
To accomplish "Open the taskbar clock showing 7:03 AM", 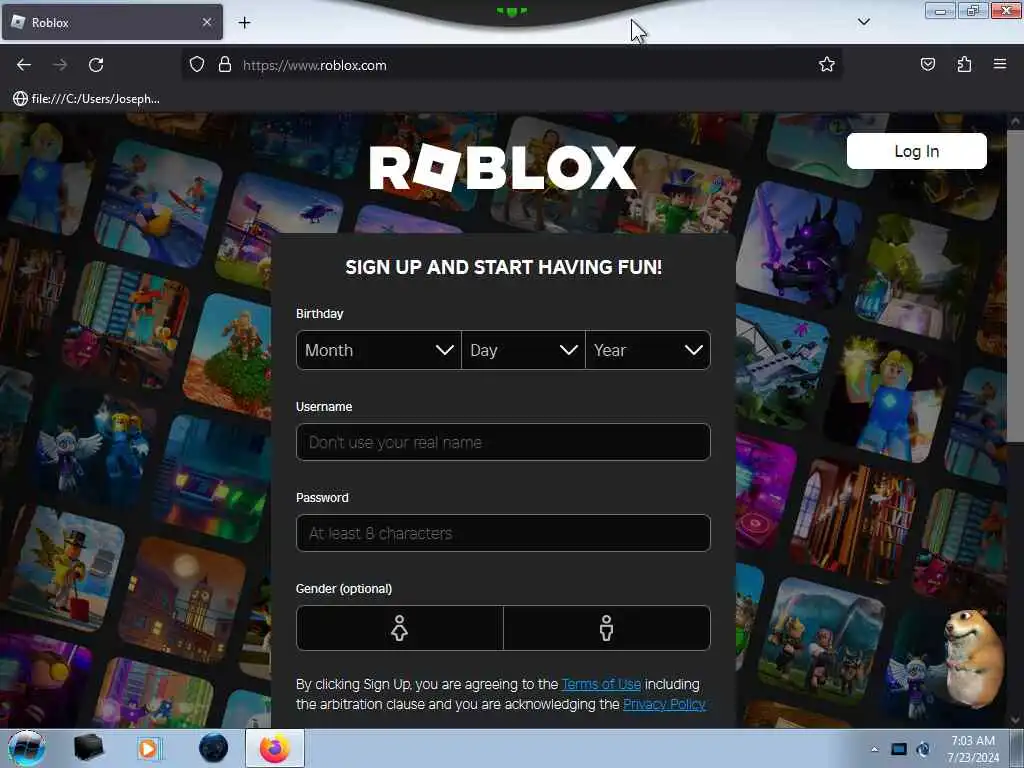I will click(x=973, y=749).
